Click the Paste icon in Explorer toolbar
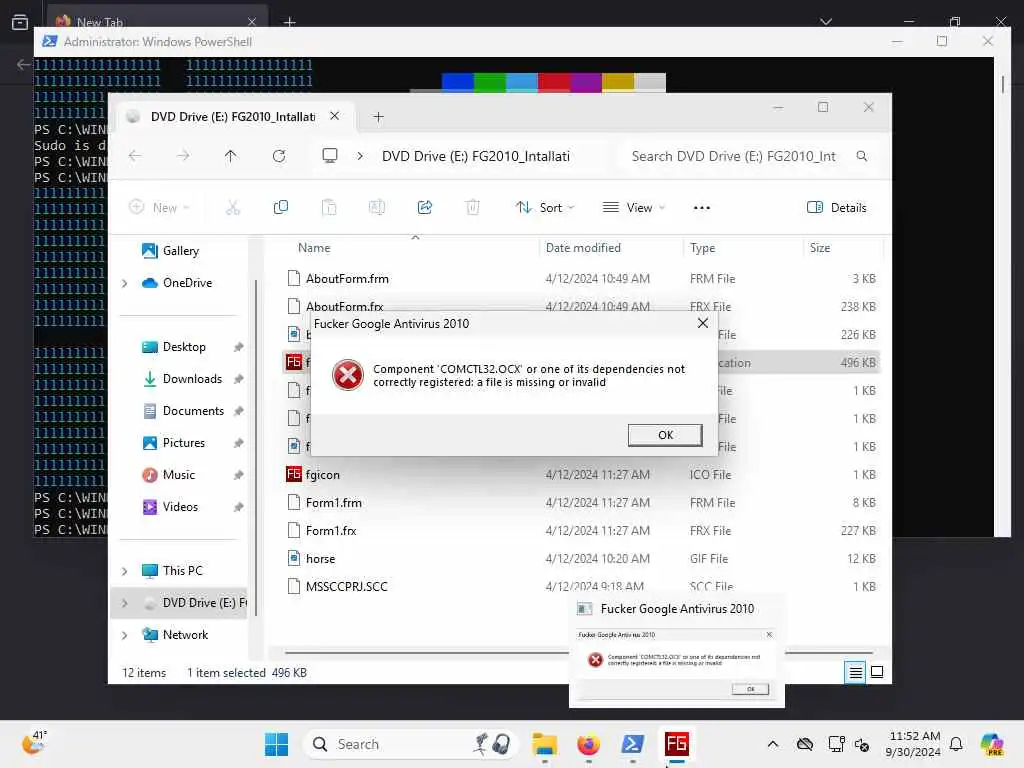Viewport: 1024px width, 768px height. click(329, 208)
